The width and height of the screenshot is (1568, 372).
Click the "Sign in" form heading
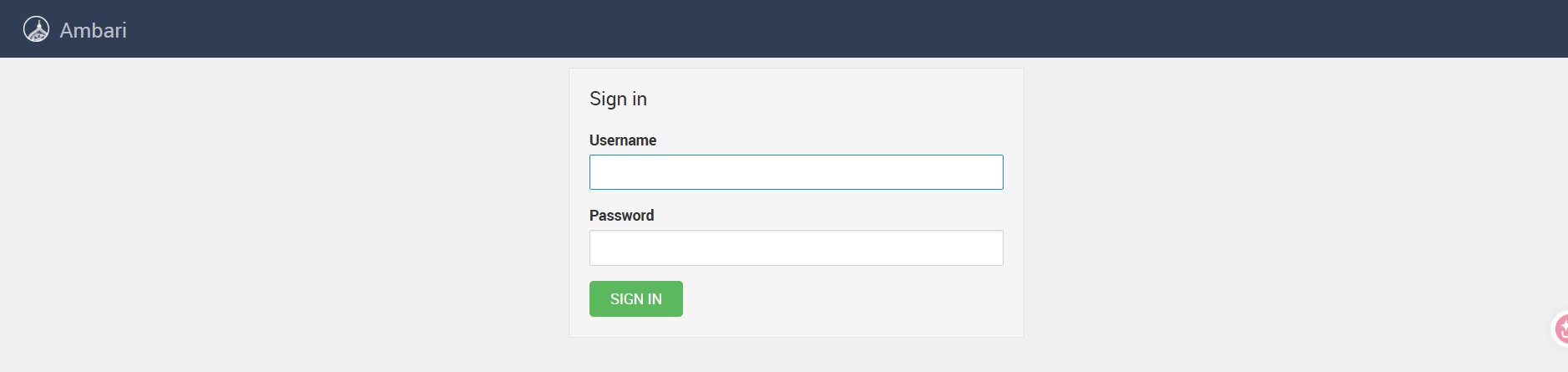coord(618,99)
